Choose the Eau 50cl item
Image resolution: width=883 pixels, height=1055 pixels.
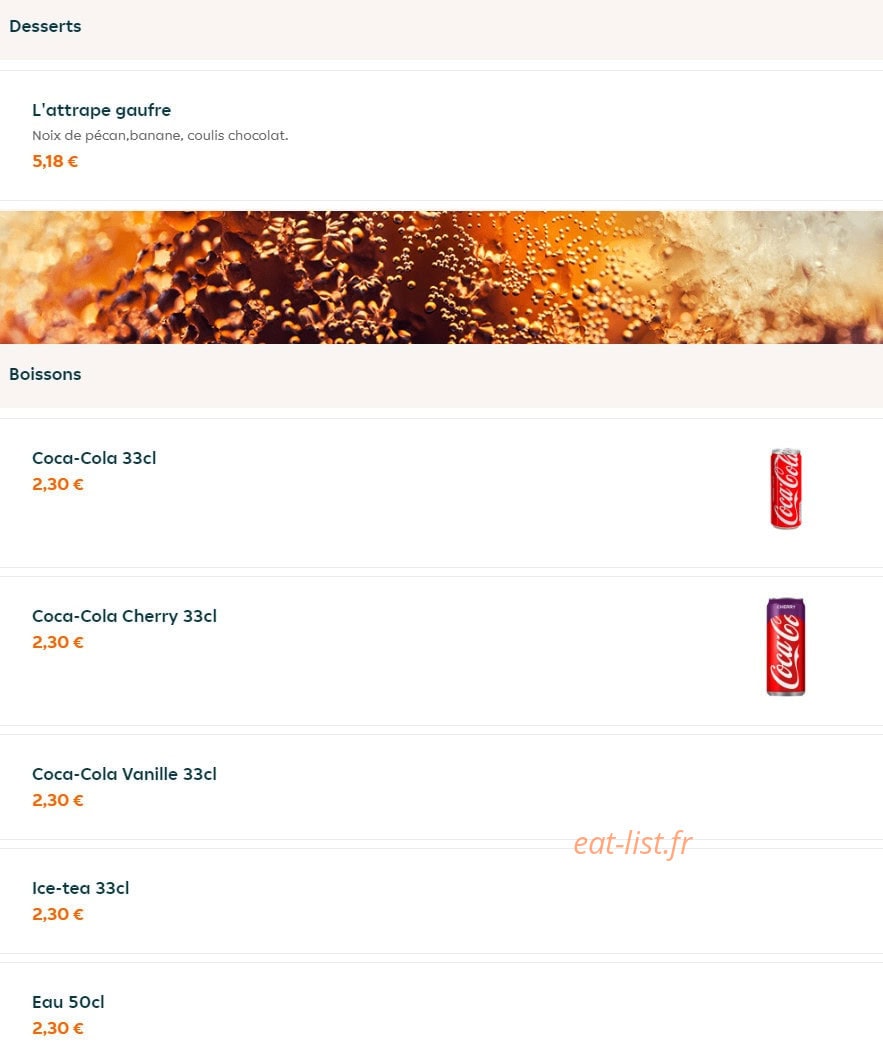pyautogui.click(x=442, y=1009)
